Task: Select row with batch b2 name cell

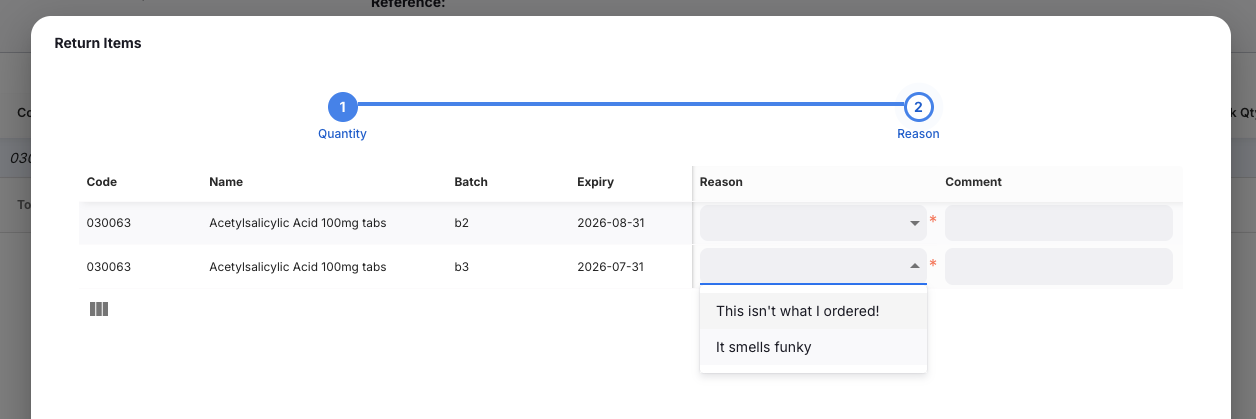Action: click(x=297, y=223)
